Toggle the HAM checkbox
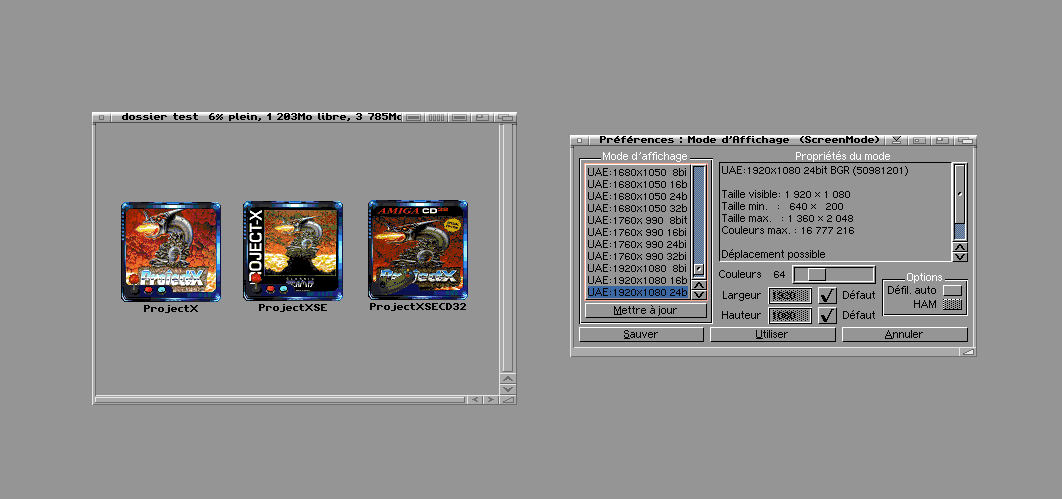 [952, 305]
